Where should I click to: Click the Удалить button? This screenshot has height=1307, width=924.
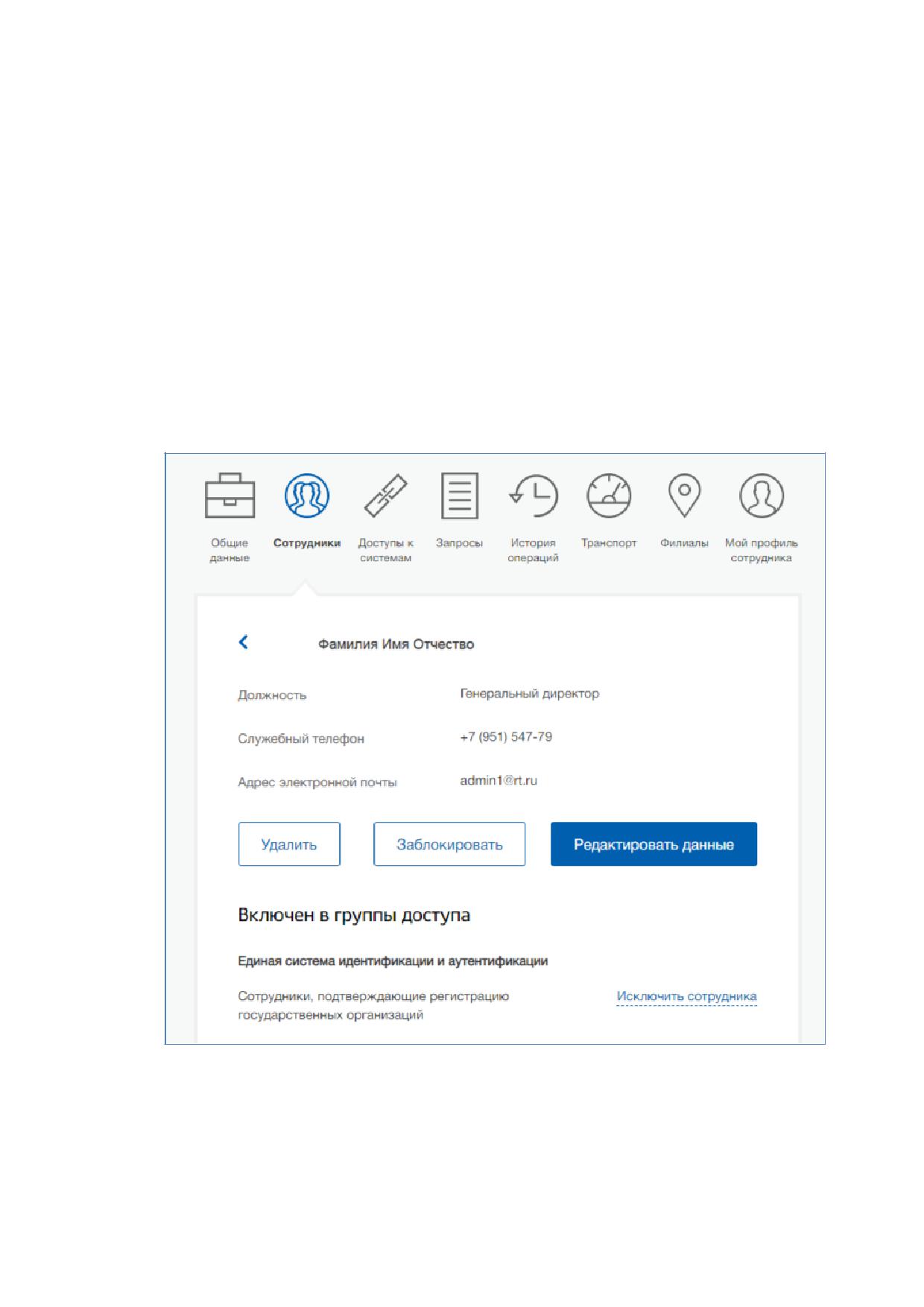[289, 844]
